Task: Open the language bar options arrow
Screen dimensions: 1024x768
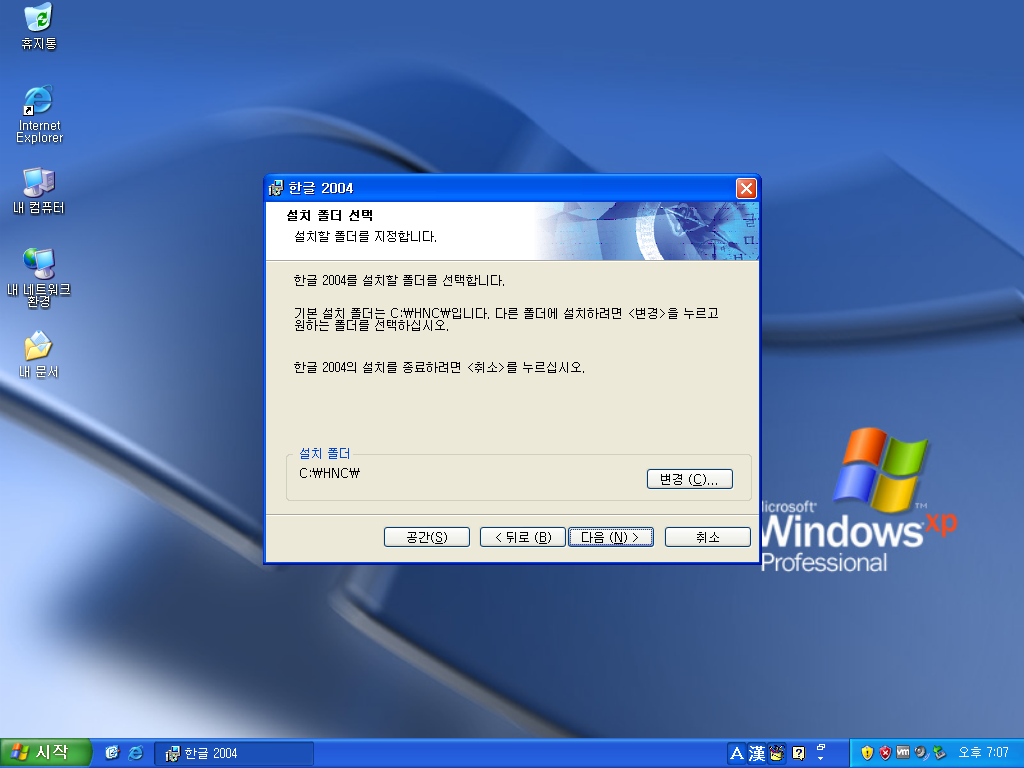Action: (x=821, y=758)
